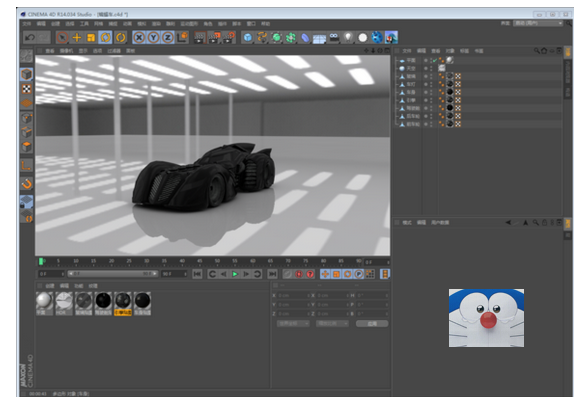Screen dimensions: 574x397
Task: Open the coordinate space dropdown under Z position
Action: tap(293, 323)
